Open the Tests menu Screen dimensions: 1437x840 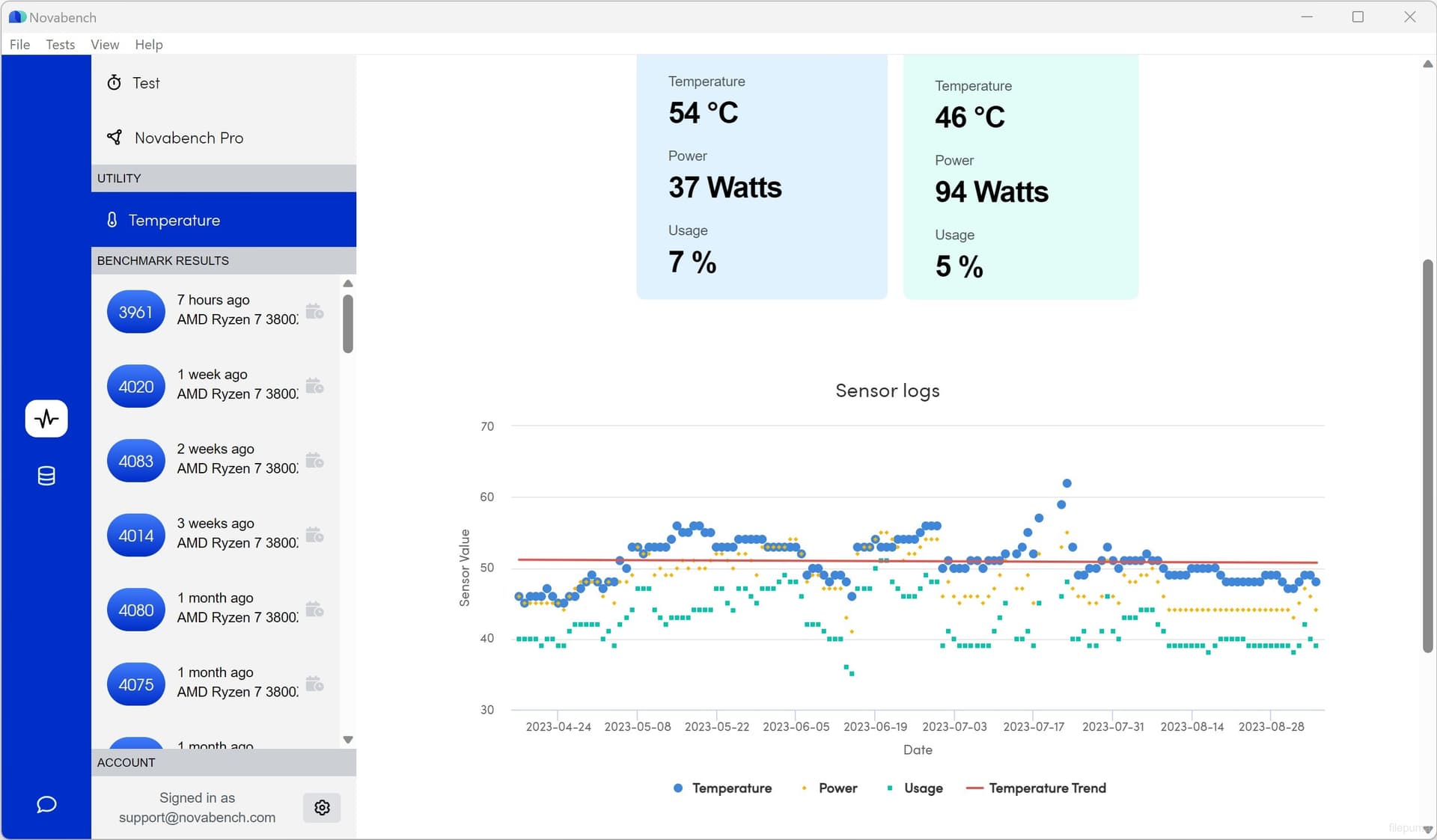click(x=60, y=45)
